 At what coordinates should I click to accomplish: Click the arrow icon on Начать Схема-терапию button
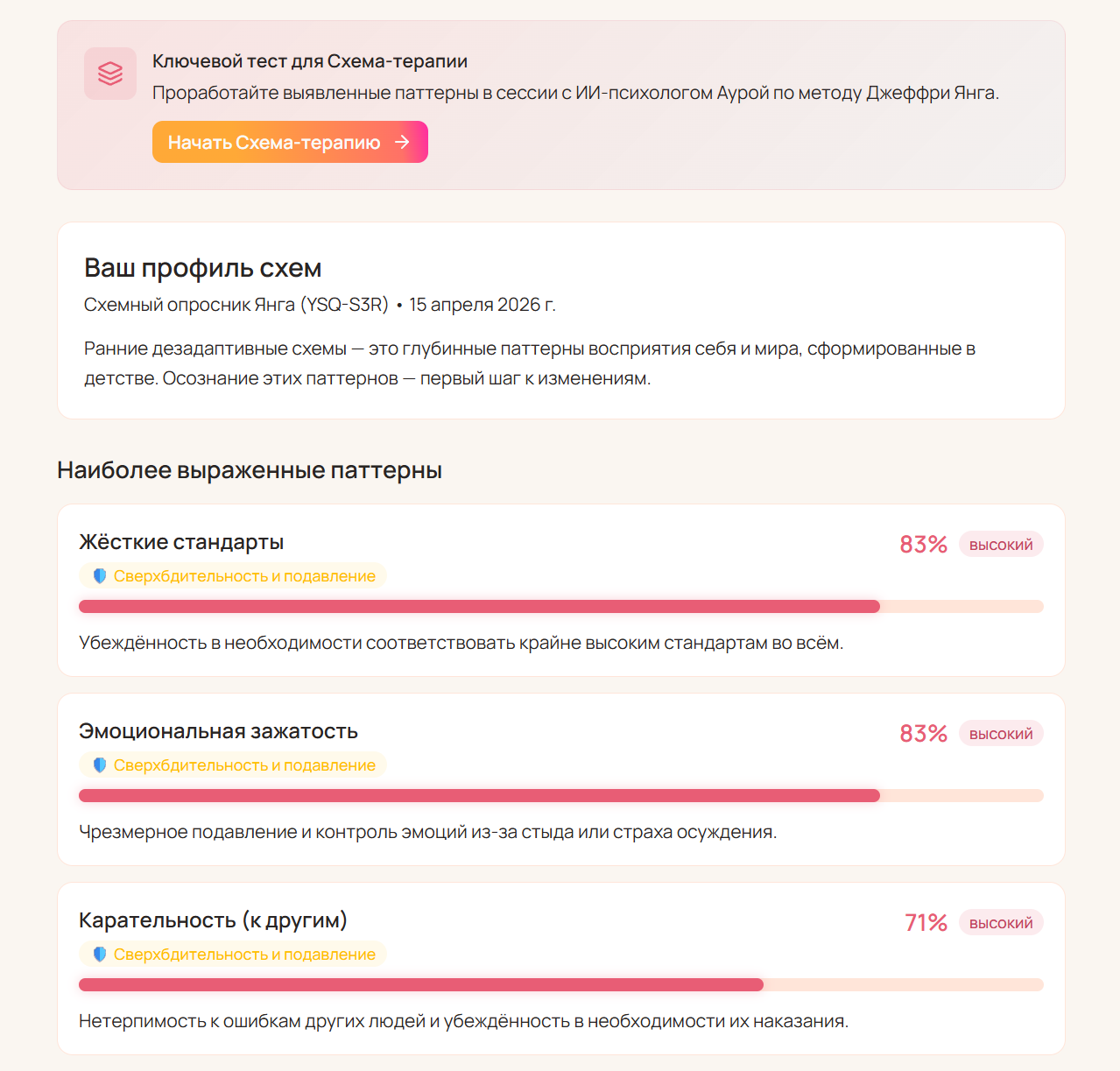[x=402, y=142]
